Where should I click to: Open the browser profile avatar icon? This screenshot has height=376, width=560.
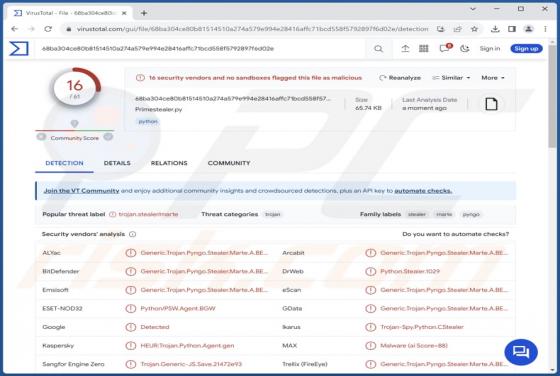coord(529,29)
